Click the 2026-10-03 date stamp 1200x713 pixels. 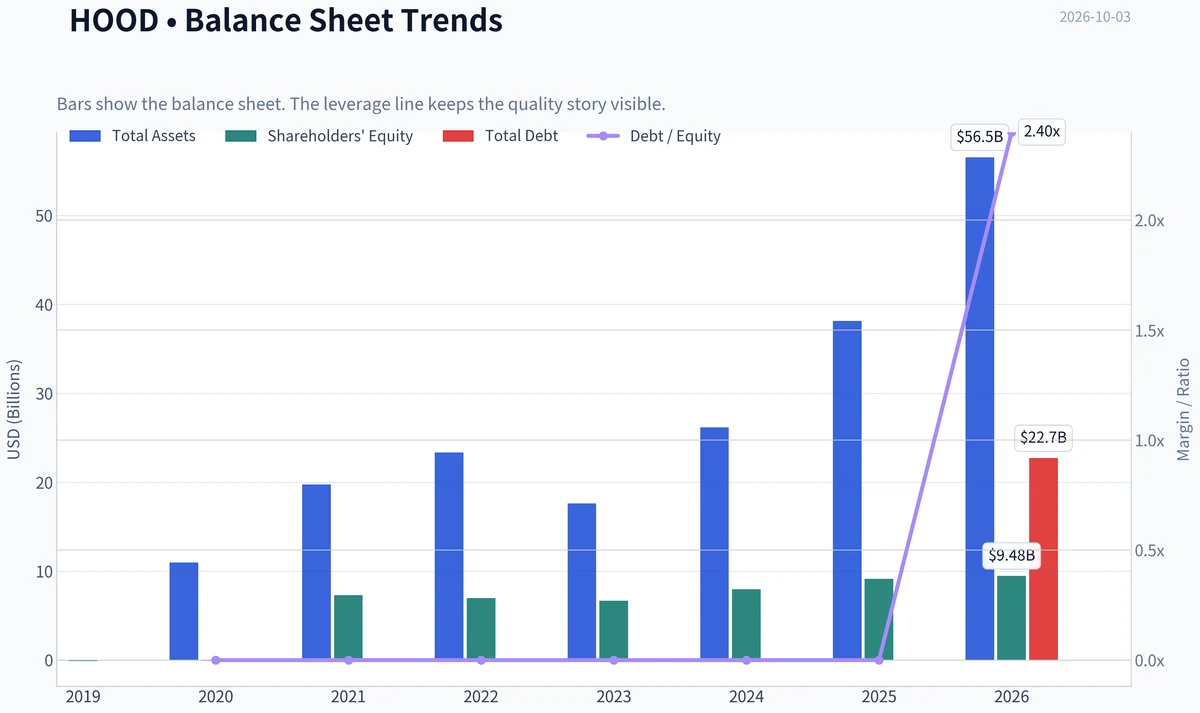click(1095, 17)
